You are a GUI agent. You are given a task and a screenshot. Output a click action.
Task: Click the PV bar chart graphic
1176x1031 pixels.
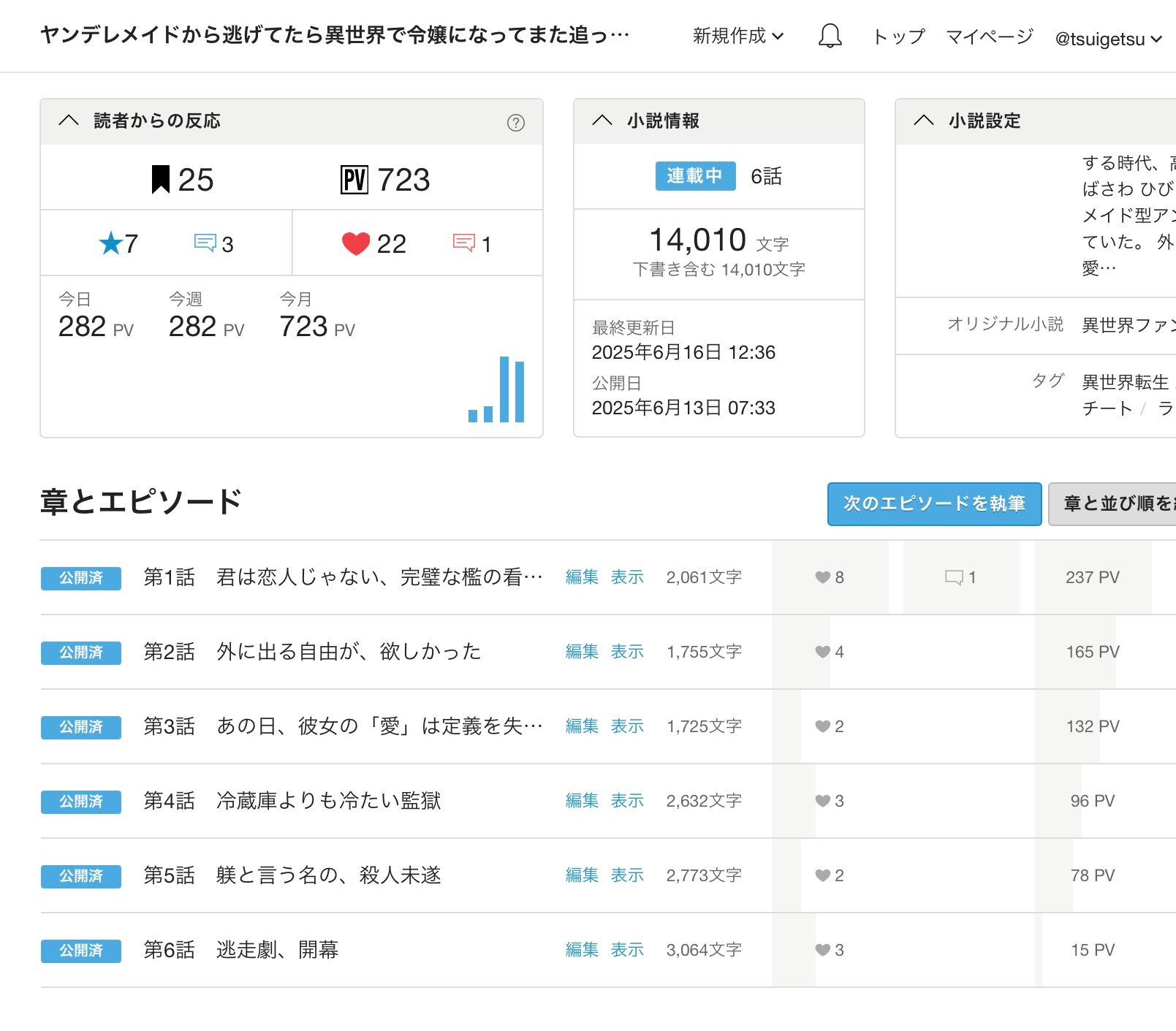496,390
